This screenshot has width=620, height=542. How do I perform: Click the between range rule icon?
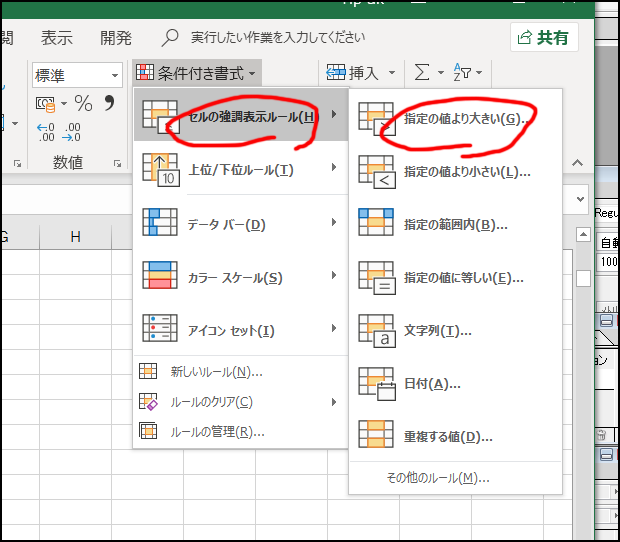376,222
